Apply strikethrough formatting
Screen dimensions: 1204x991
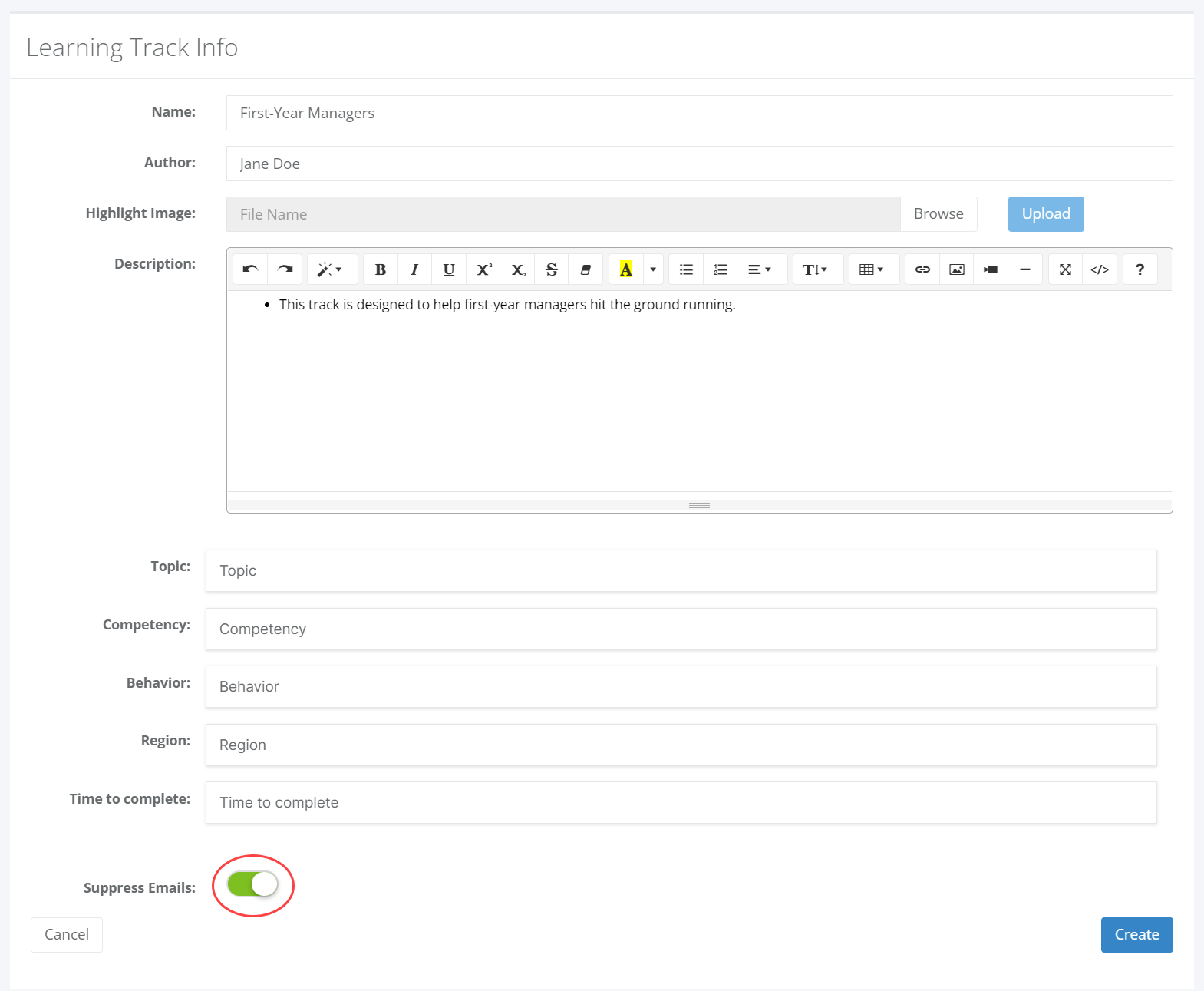click(x=552, y=269)
